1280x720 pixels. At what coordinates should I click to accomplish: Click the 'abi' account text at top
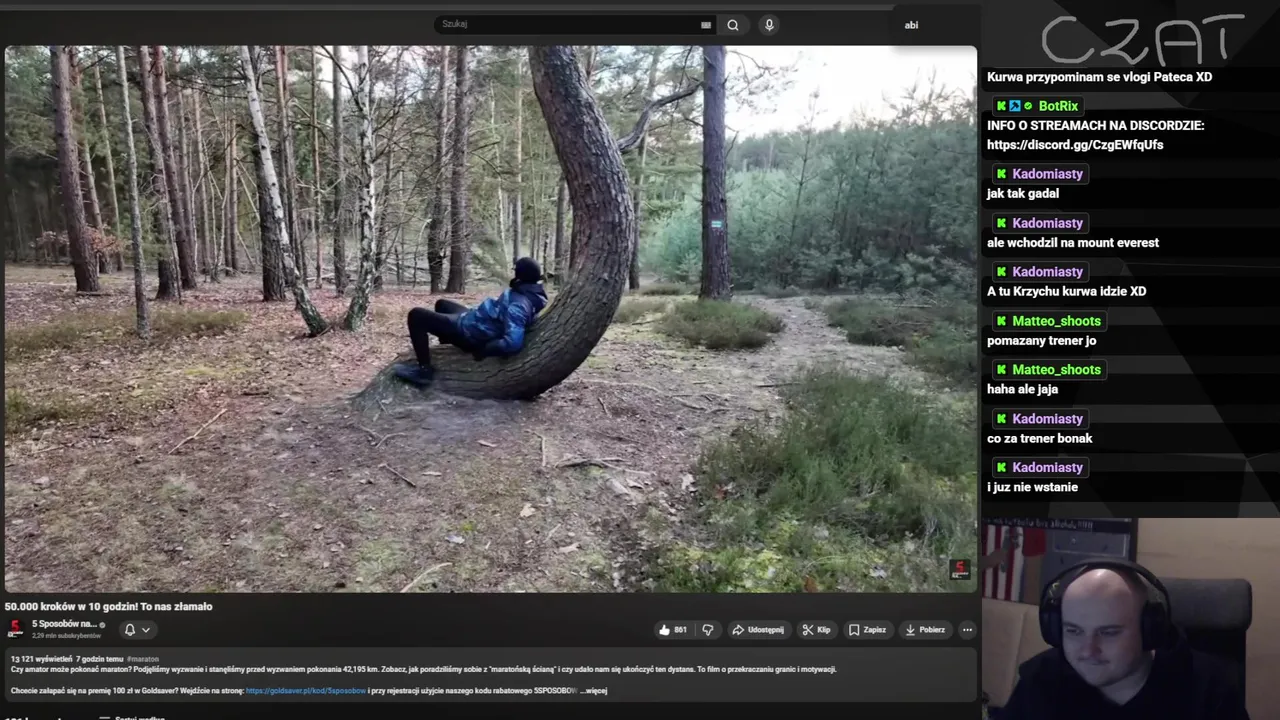point(911,25)
